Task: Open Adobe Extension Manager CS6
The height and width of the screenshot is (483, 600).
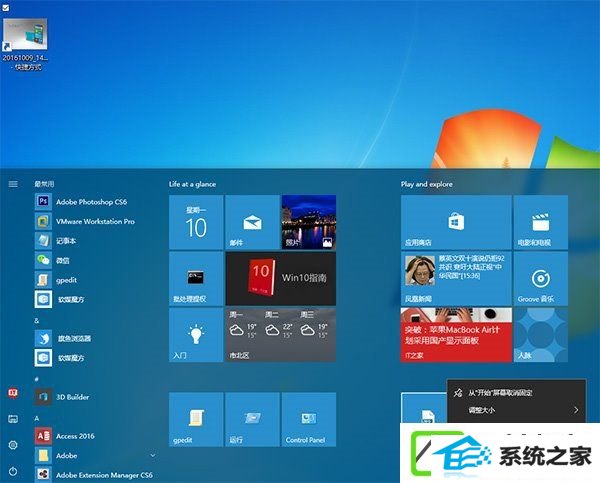Action: click(92, 475)
